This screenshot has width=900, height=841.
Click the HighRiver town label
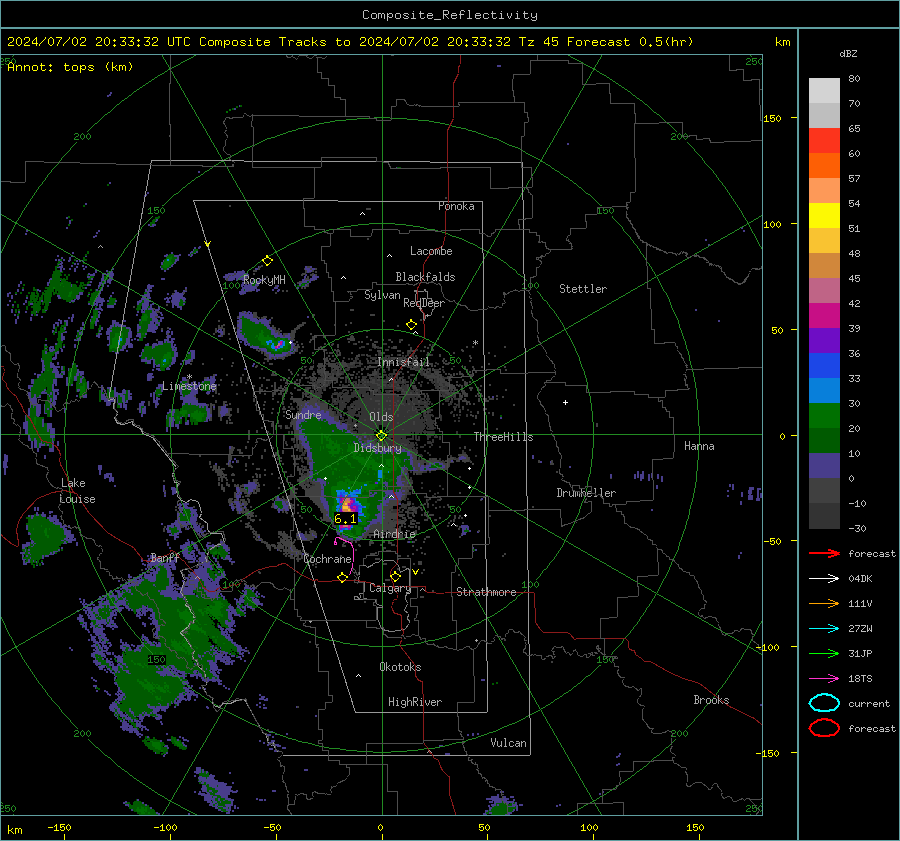(415, 702)
